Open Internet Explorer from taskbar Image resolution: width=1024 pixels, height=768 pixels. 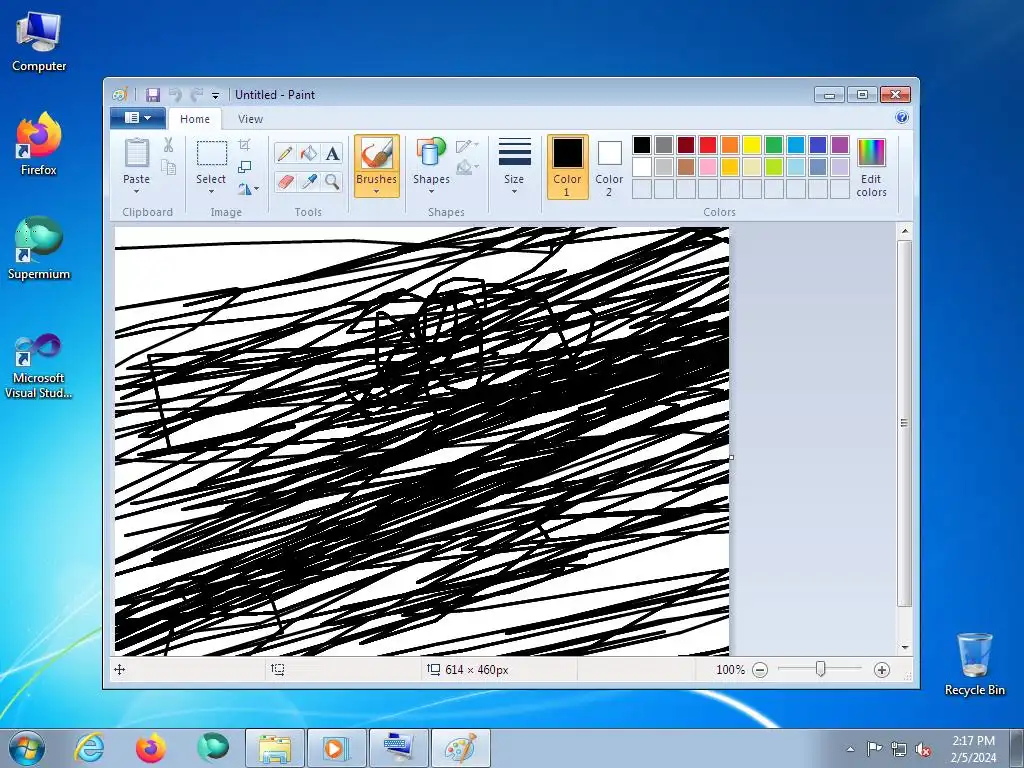click(x=89, y=748)
